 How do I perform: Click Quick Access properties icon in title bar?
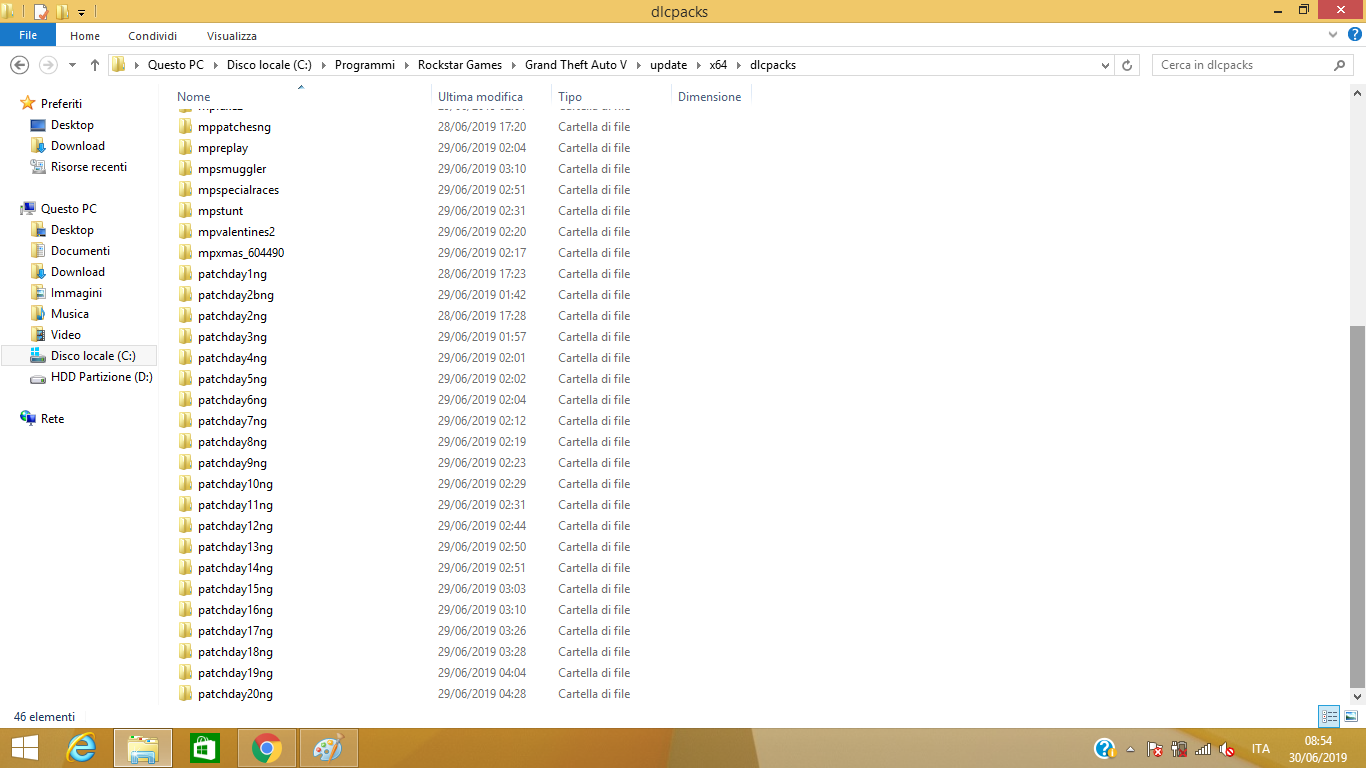[41, 12]
